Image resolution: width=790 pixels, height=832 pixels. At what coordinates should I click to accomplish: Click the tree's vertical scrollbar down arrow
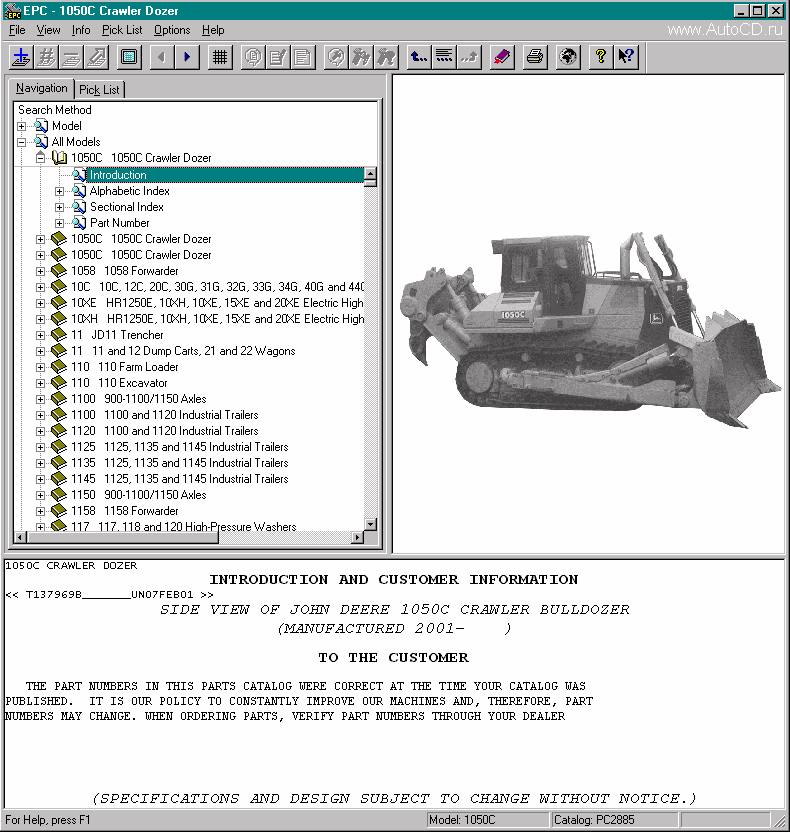[x=370, y=524]
